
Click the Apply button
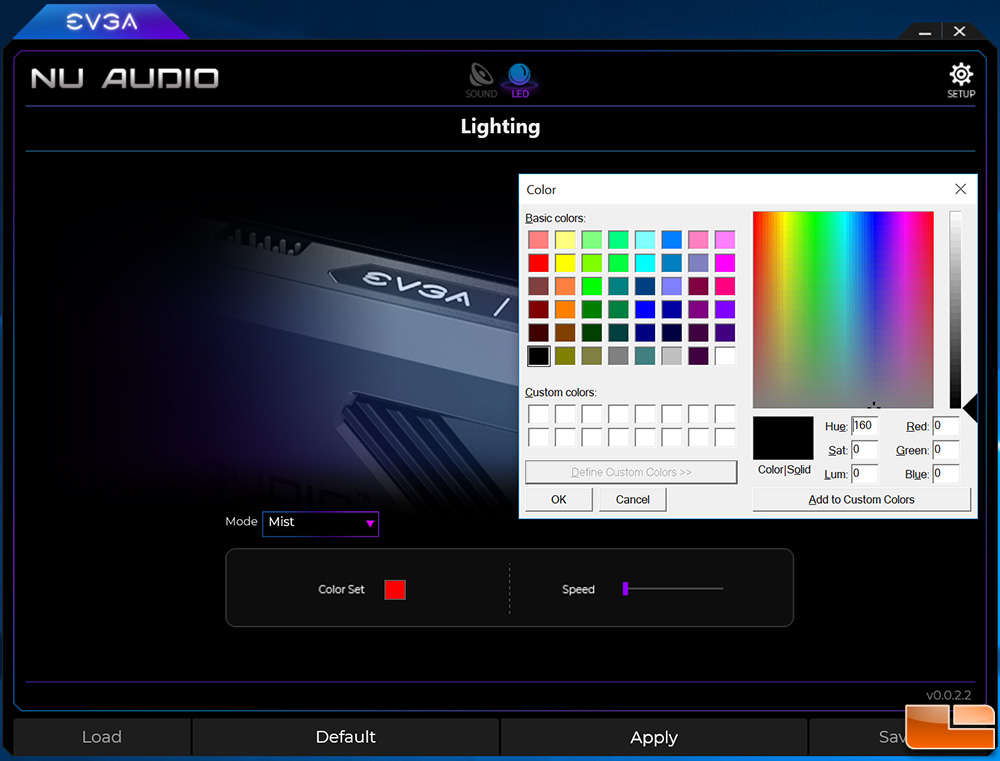(x=654, y=737)
